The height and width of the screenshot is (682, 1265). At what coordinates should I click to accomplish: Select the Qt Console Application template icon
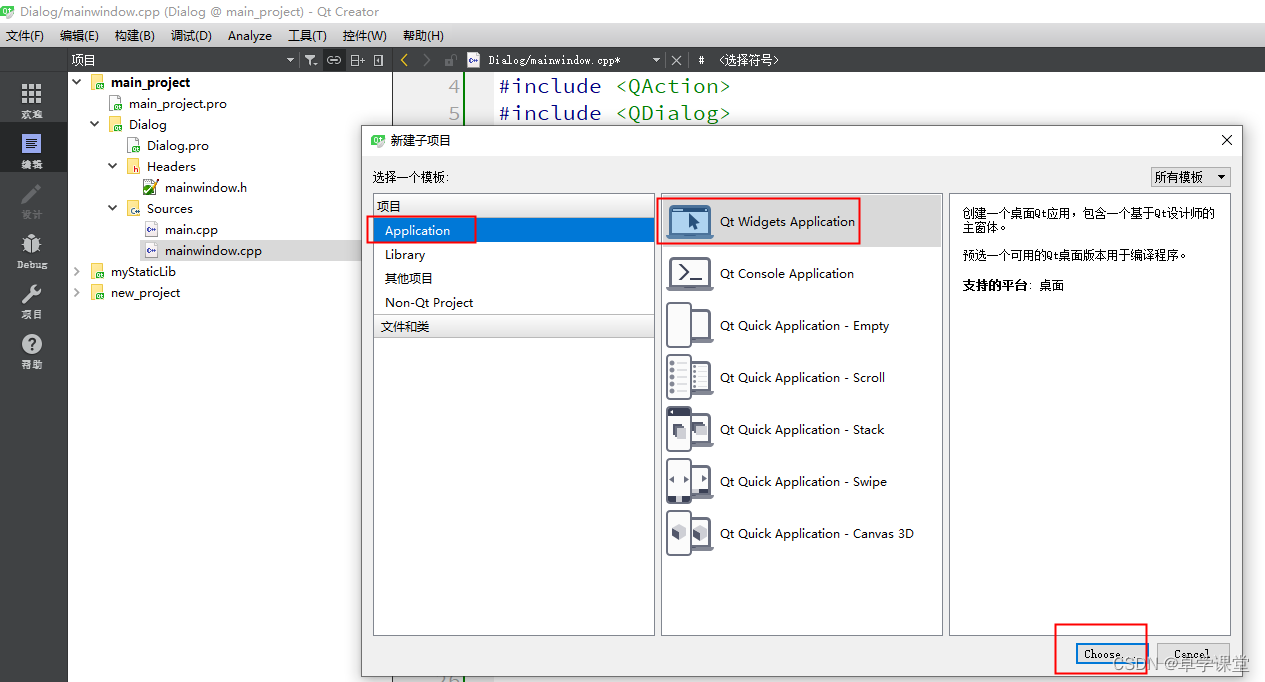pos(690,274)
